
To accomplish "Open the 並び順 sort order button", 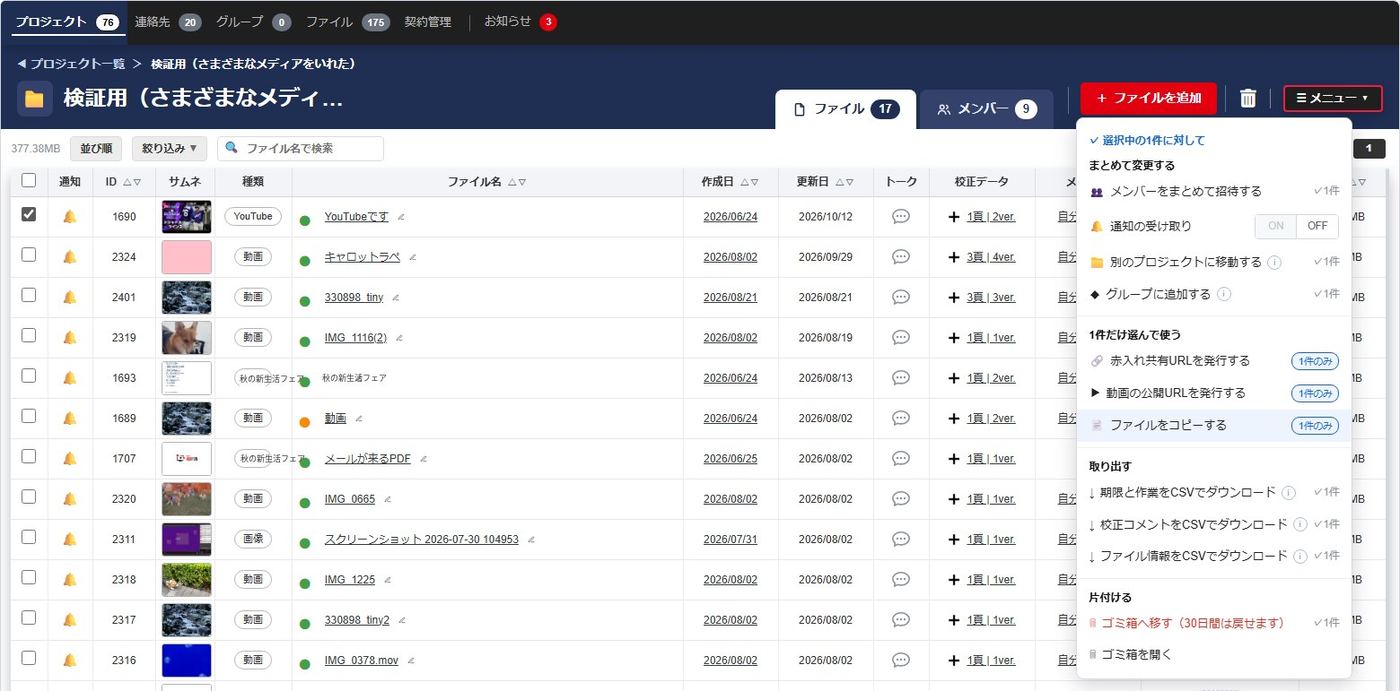I will [96, 148].
